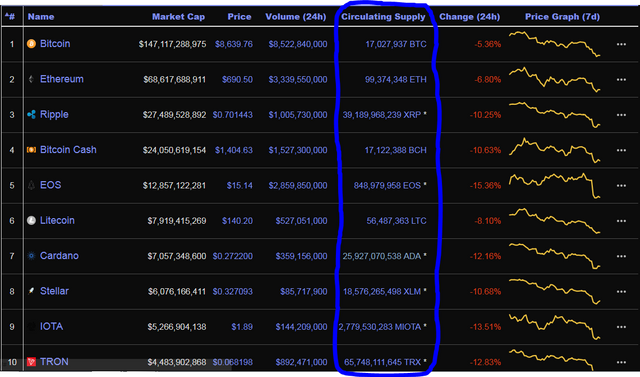Viewport: 640px width, 377px height.
Task: Open Bitcoin's 7-day price graph
Action: [x=554, y=44]
